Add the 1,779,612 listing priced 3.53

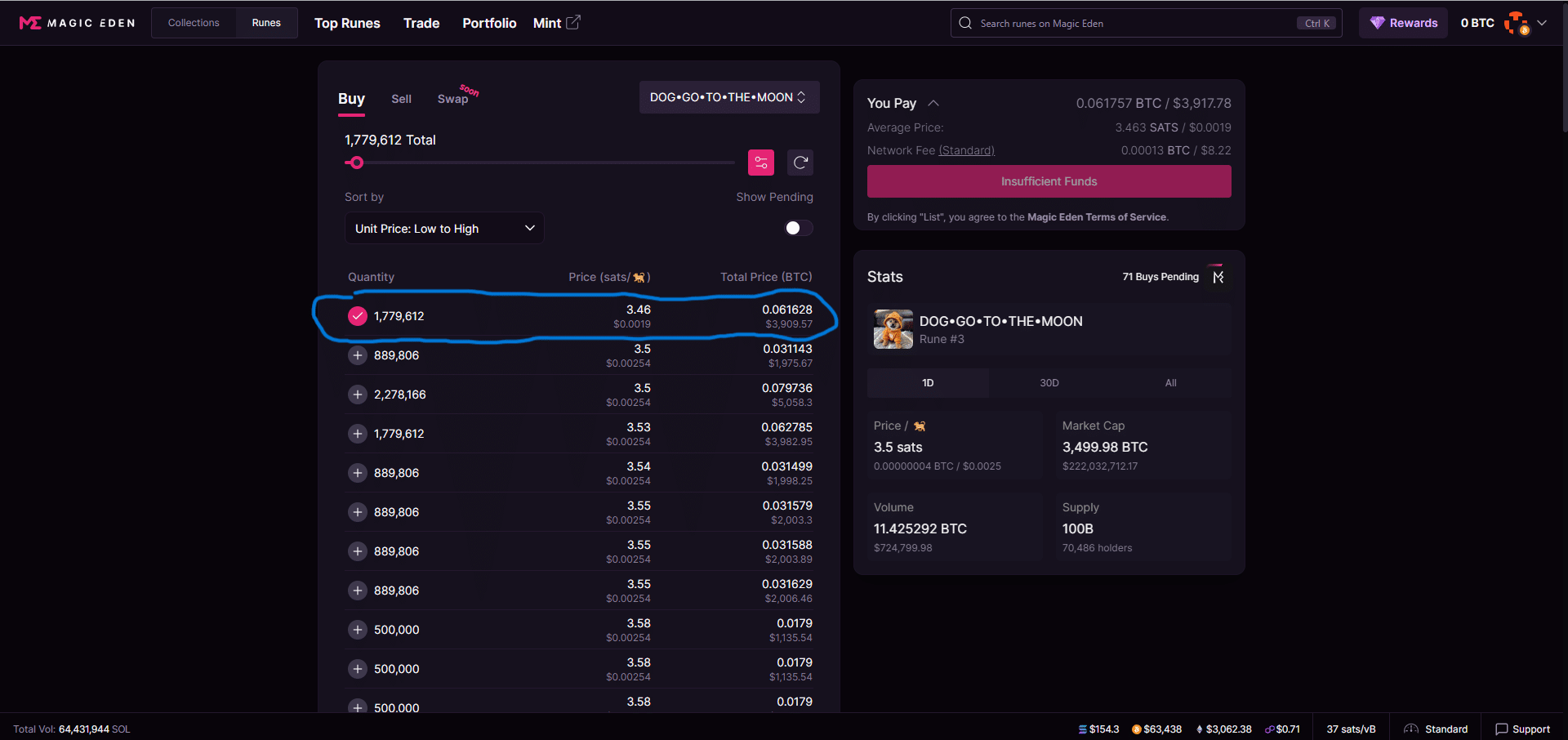[x=358, y=434]
